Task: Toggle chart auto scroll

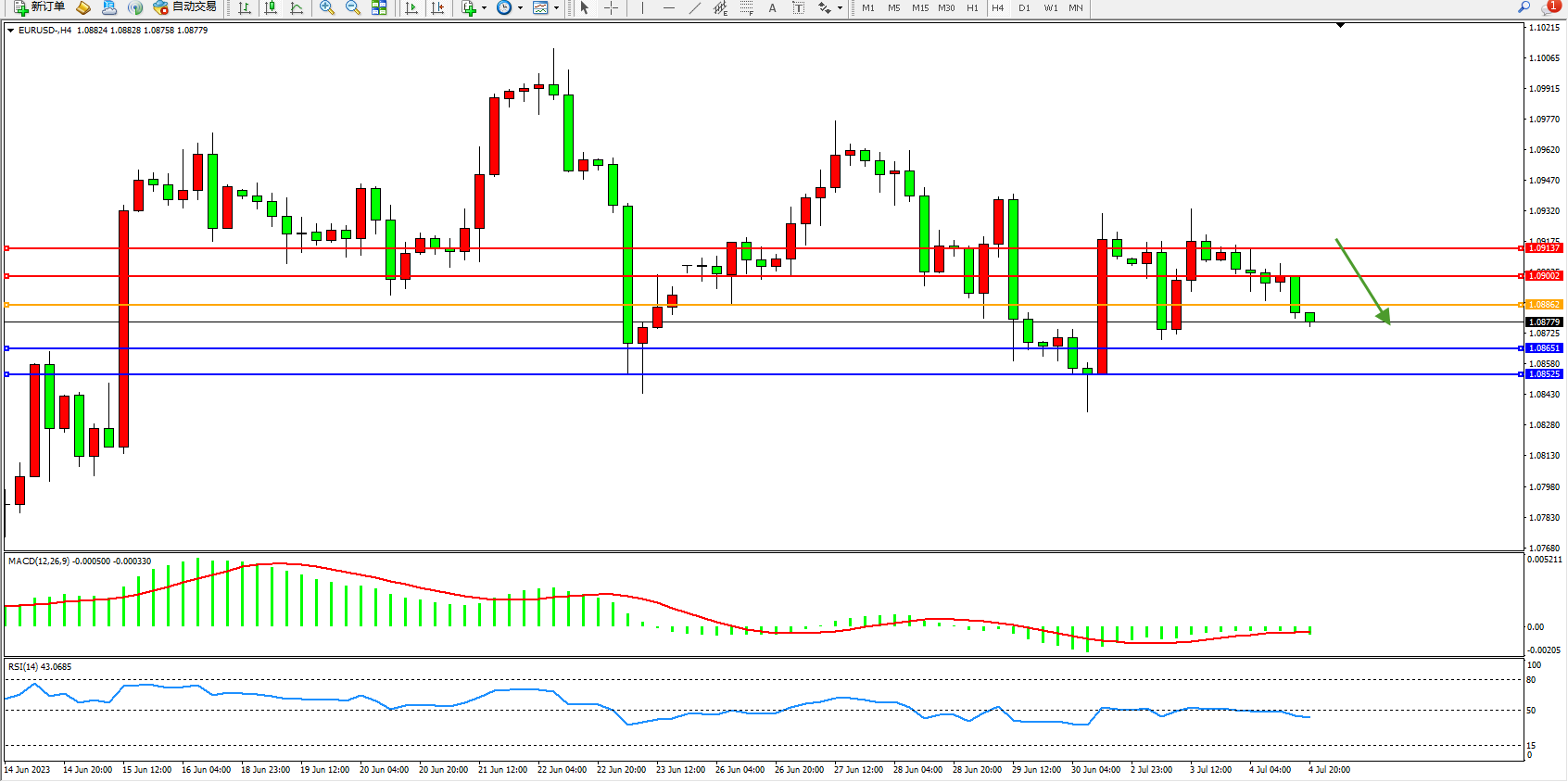Action: pyautogui.click(x=411, y=7)
